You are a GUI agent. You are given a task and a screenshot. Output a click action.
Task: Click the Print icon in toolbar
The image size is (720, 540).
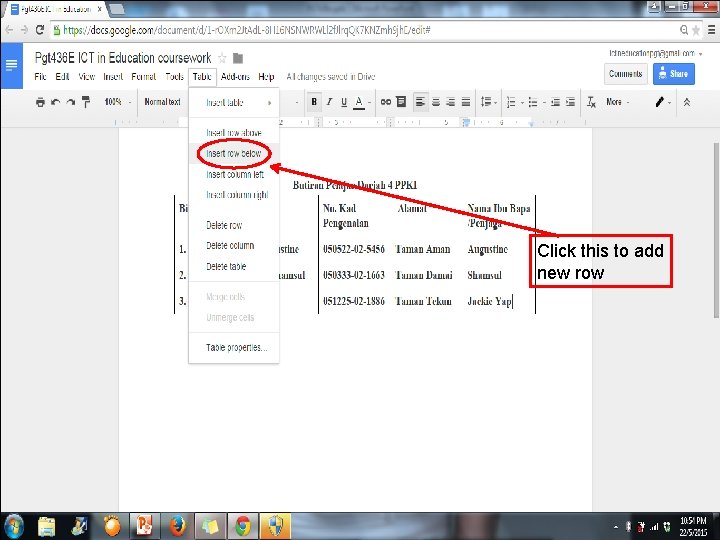pyautogui.click(x=40, y=102)
